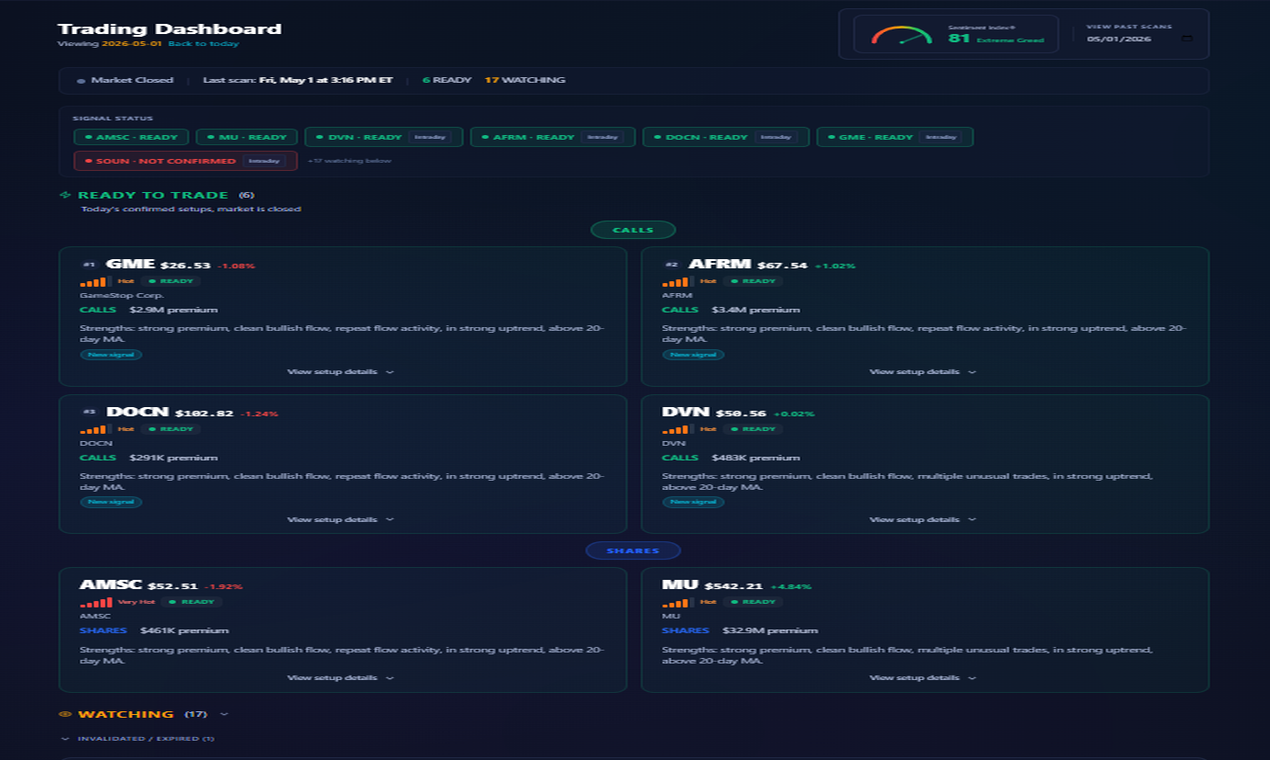The width and height of the screenshot is (1270, 760).
Task: Expand AMSC View setup details
Action: (341, 678)
